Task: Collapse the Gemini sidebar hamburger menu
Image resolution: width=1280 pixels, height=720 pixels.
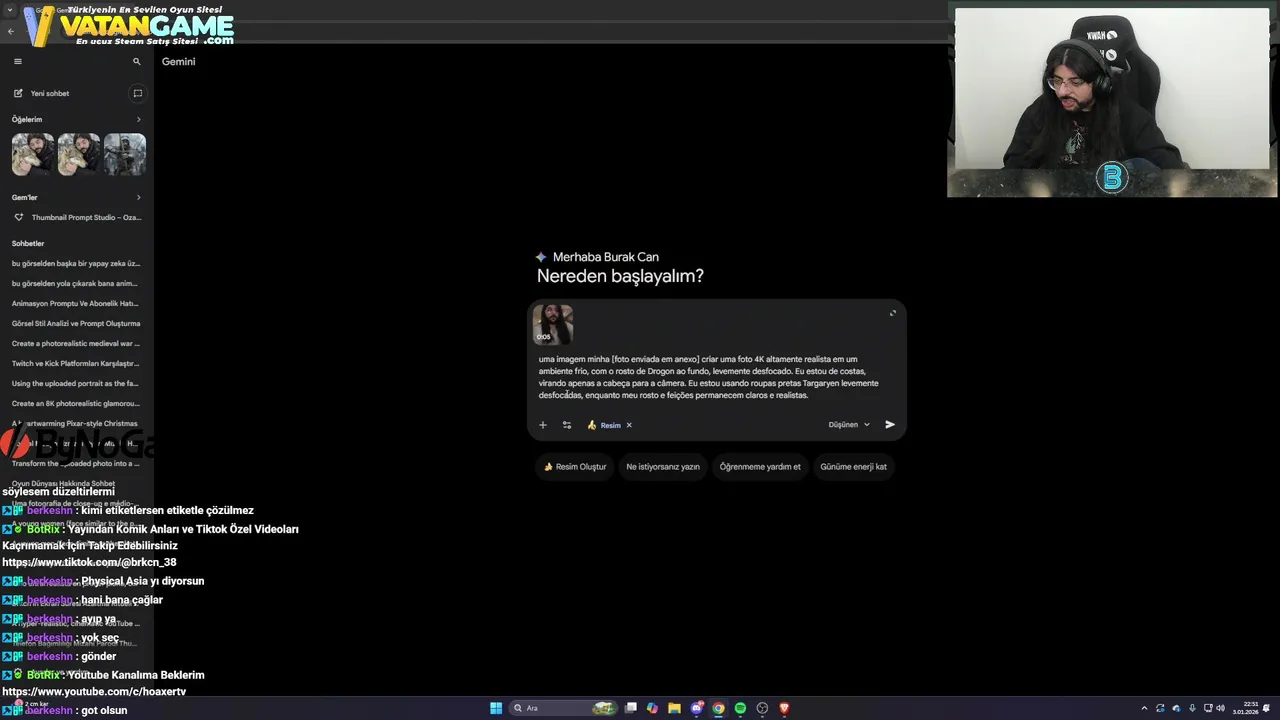Action: click(x=17, y=61)
